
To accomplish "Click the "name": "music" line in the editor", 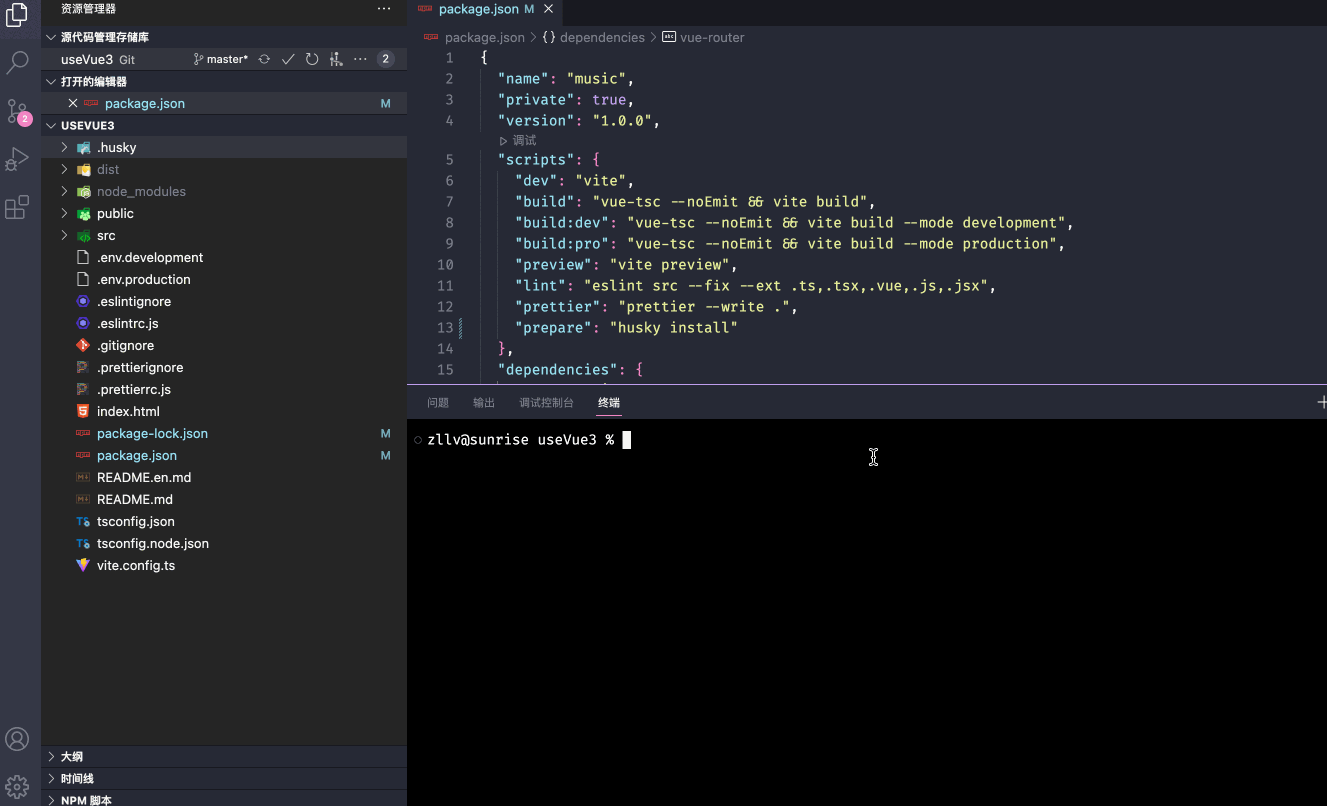I will [566, 79].
